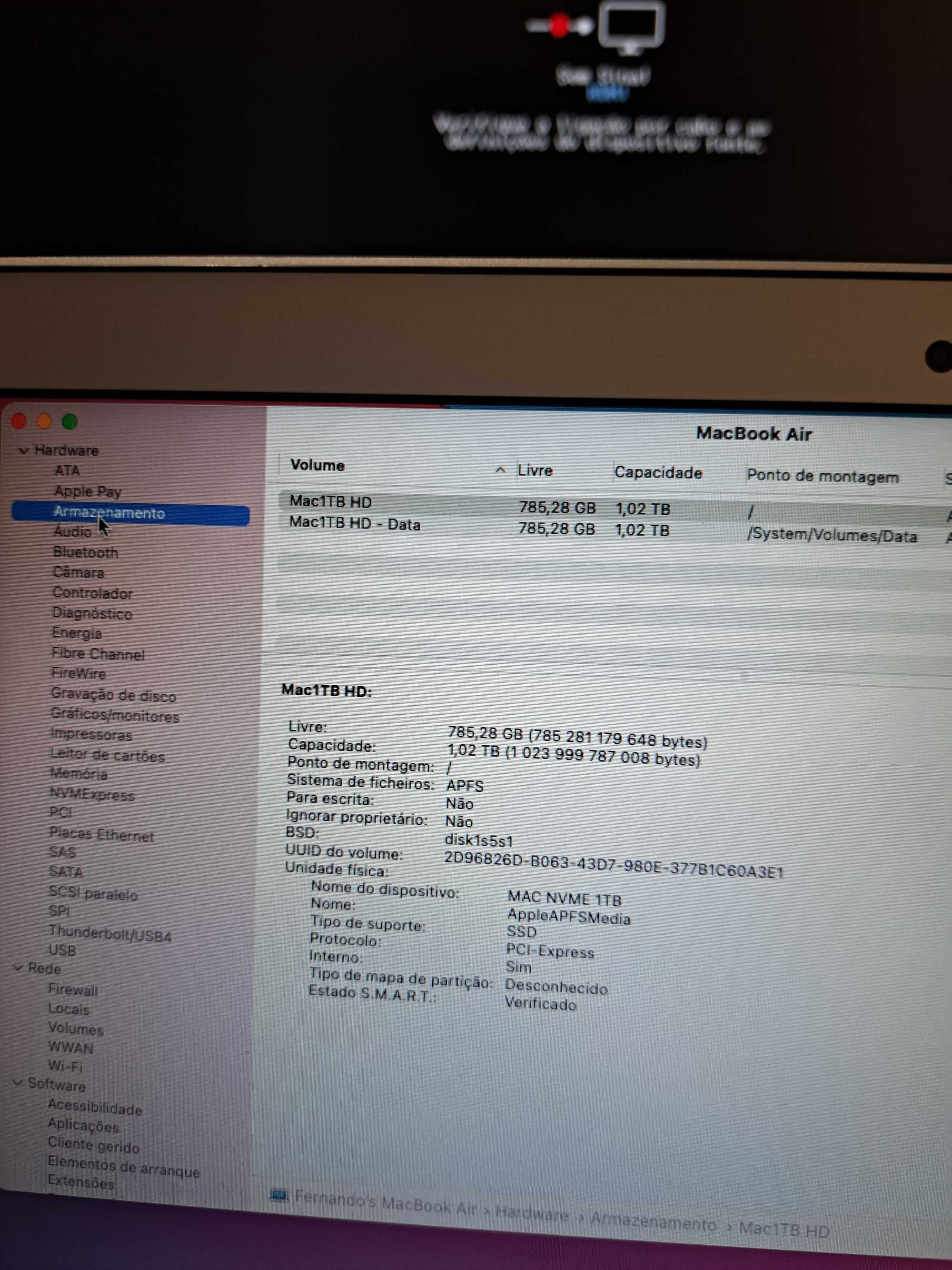Click /System/Volumes/Data mount point cell
The width and height of the screenshot is (952, 1270).
832,535
